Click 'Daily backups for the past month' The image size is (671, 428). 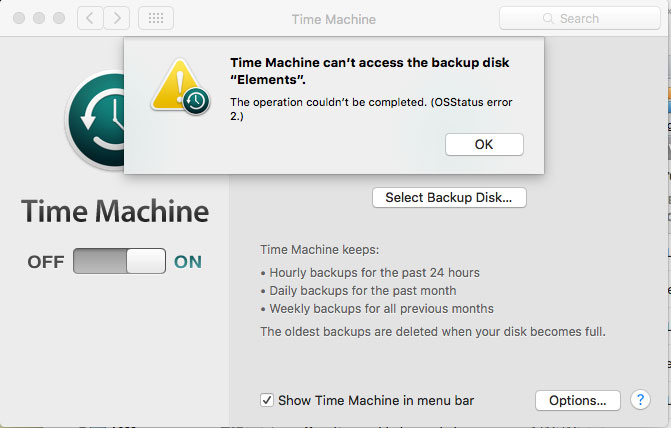click(363, 291)
